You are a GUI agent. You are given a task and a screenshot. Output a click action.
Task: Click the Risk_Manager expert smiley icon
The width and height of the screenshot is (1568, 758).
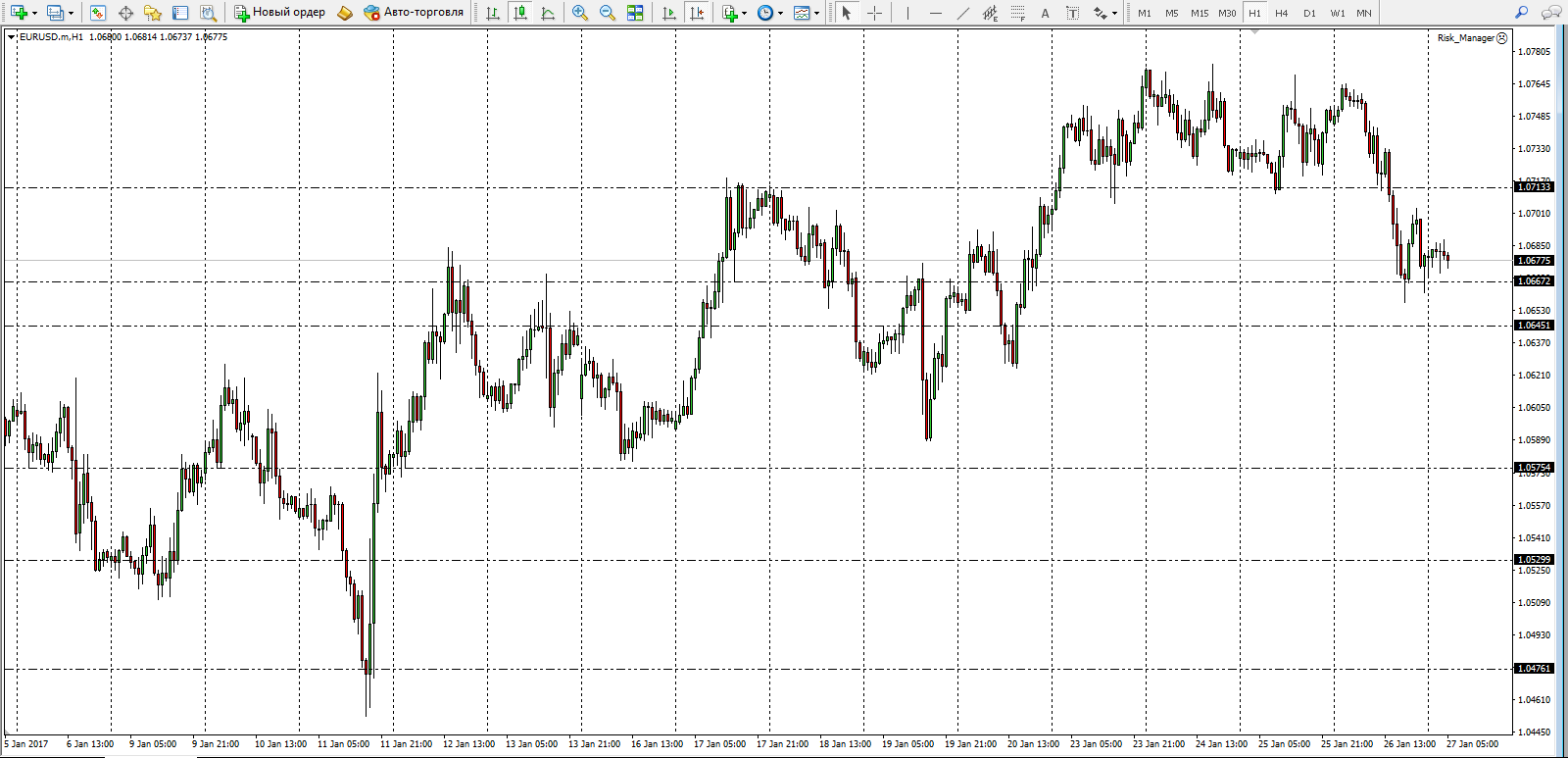coord(1502,38)
